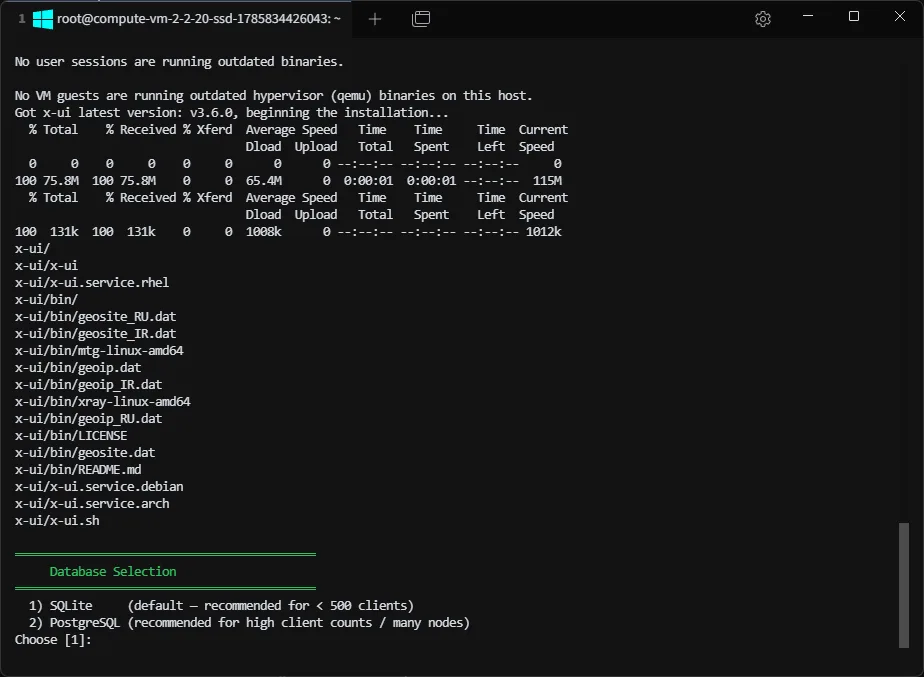This screenshot has height=677, width=924.
Task: Open the tab overview windows icon
Action: click(x=421, y=19)
